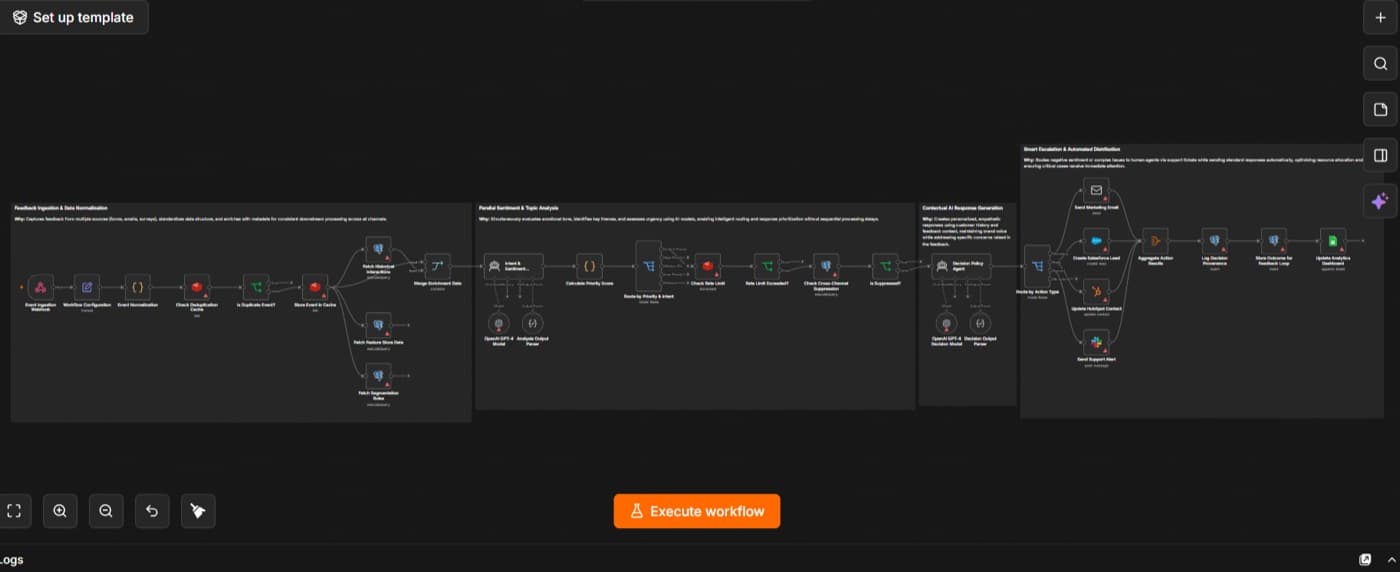This screenshot has width=1400, height=572.
Task: Select the Intent & Sentiment agent node
Action: click(514, 266)
